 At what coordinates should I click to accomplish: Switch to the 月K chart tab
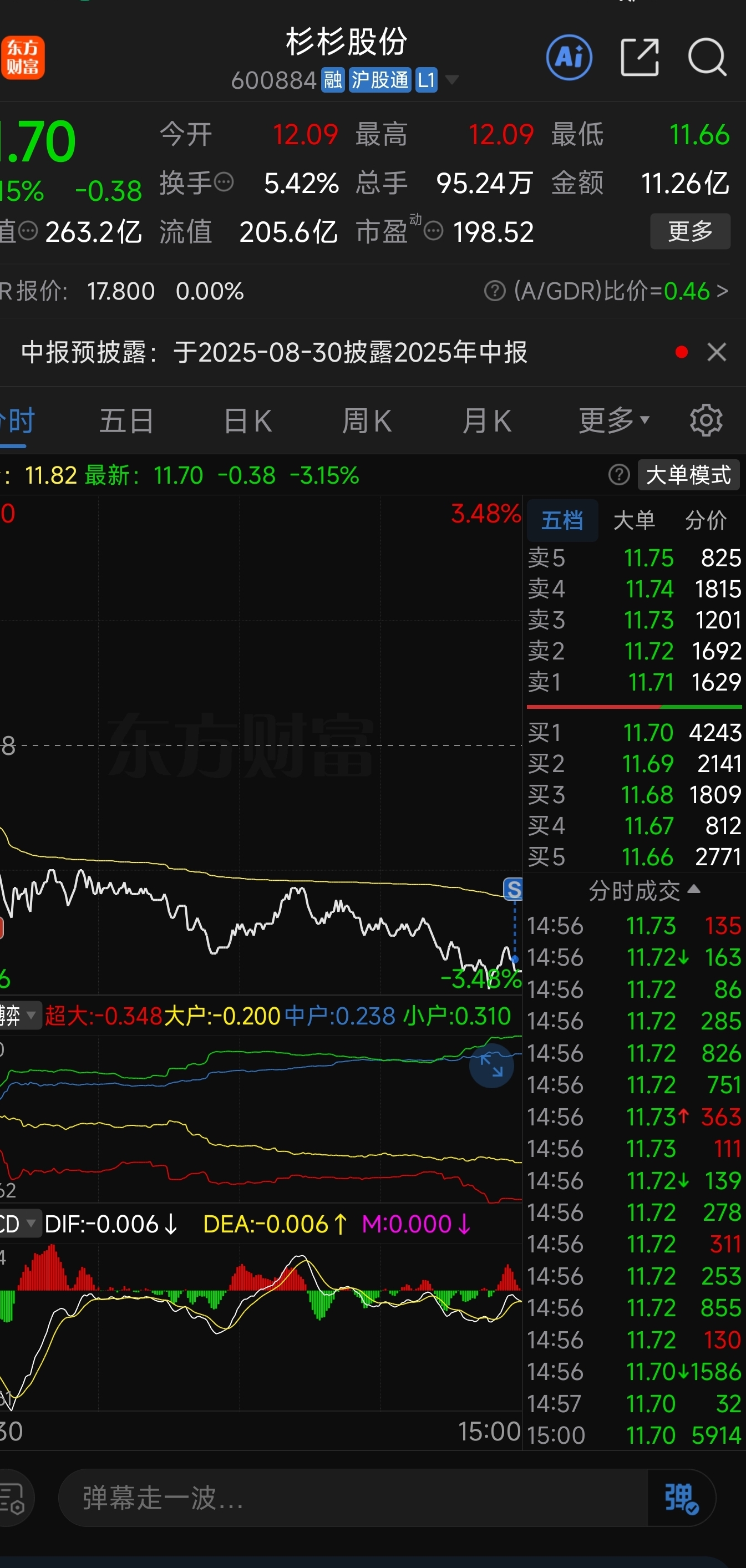[x=487, y=421]
